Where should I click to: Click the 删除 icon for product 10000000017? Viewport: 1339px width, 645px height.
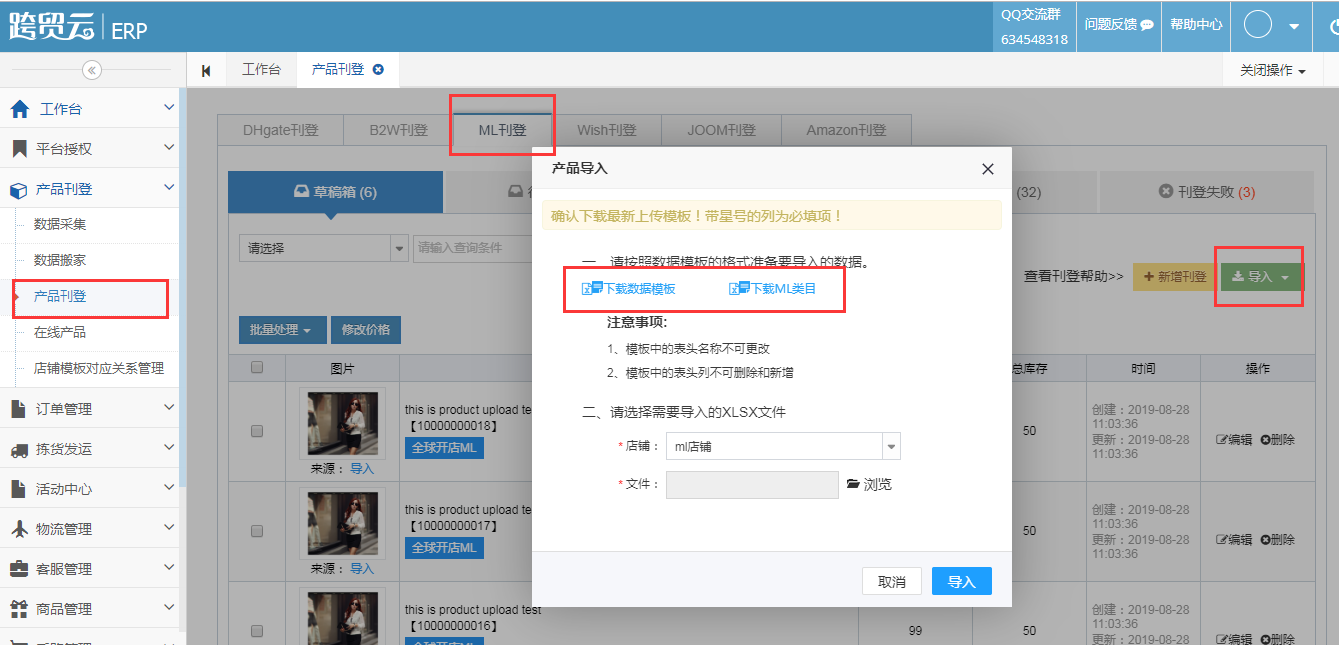[1265, 540]
